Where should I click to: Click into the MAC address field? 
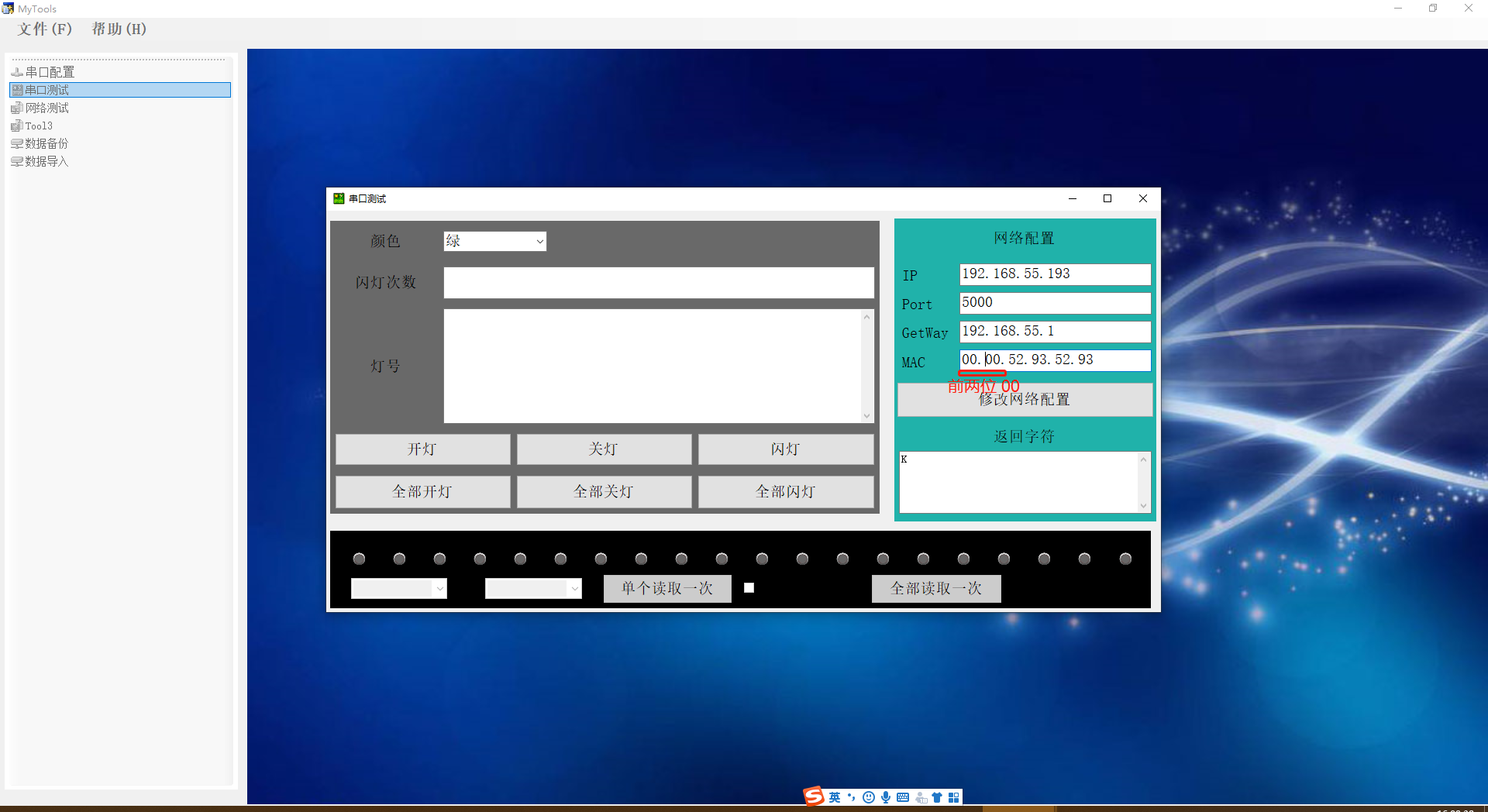tap(1054, 360)
